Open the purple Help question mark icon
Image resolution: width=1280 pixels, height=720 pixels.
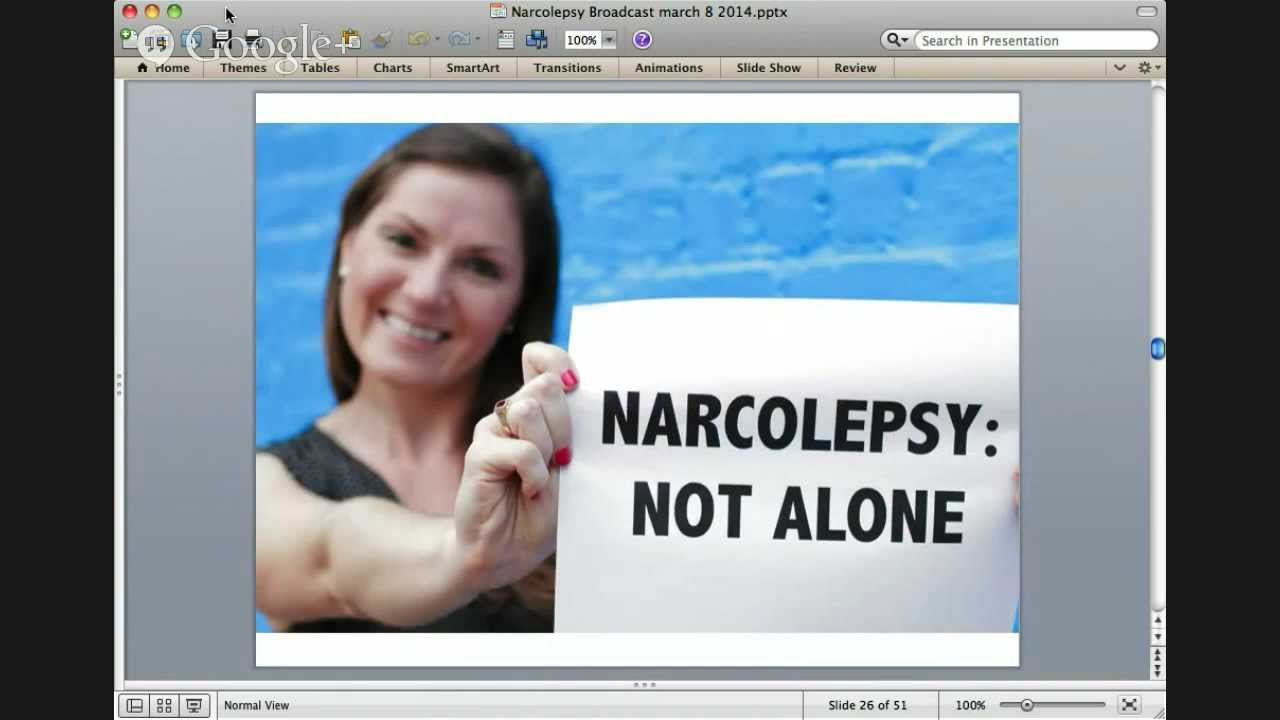pos(642,40)
